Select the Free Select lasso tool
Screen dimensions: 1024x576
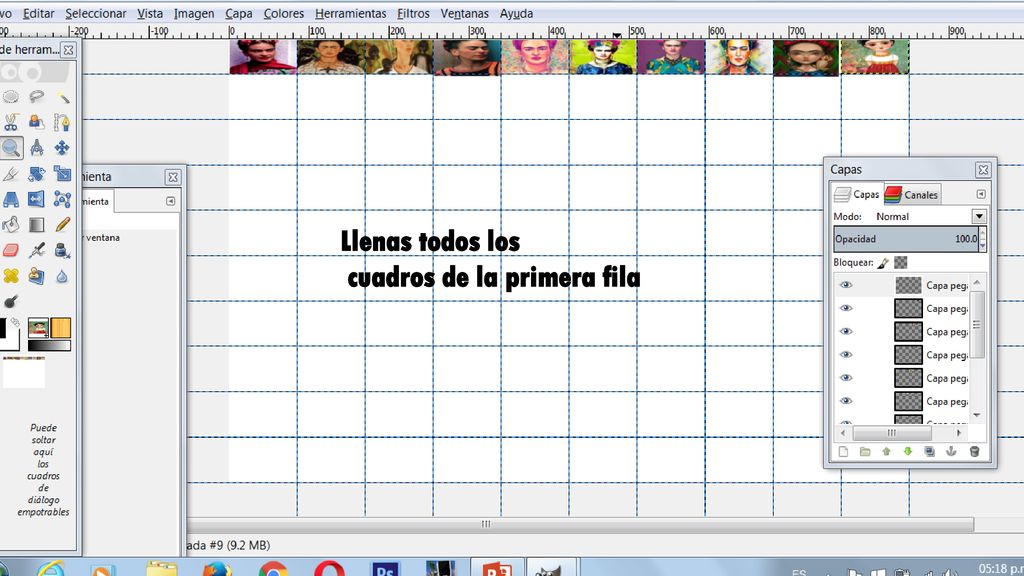click(x=37, y=97)
